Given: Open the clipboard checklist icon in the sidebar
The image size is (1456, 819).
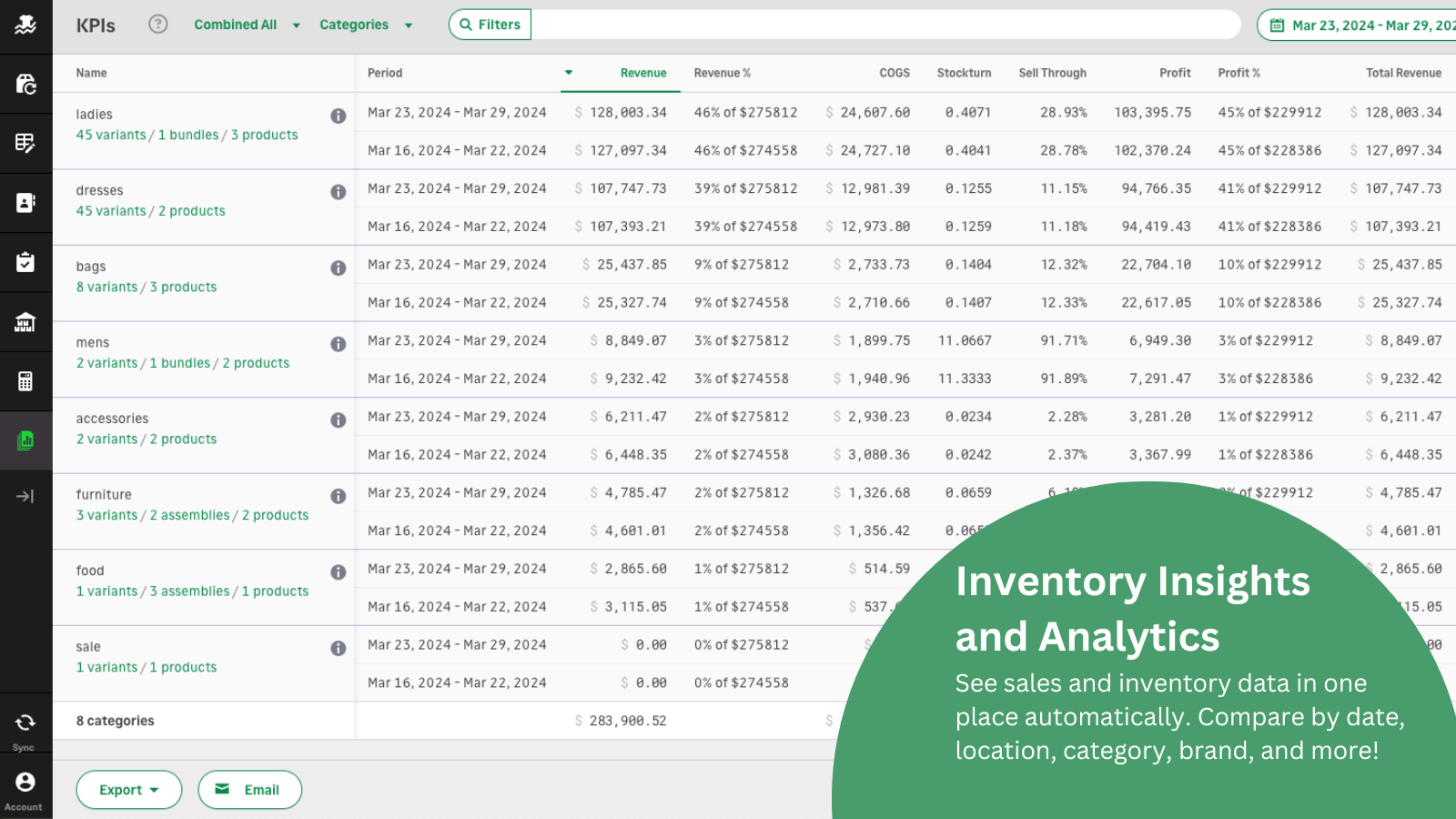Looking at the screenshot, I should click(x=25, y=262).
